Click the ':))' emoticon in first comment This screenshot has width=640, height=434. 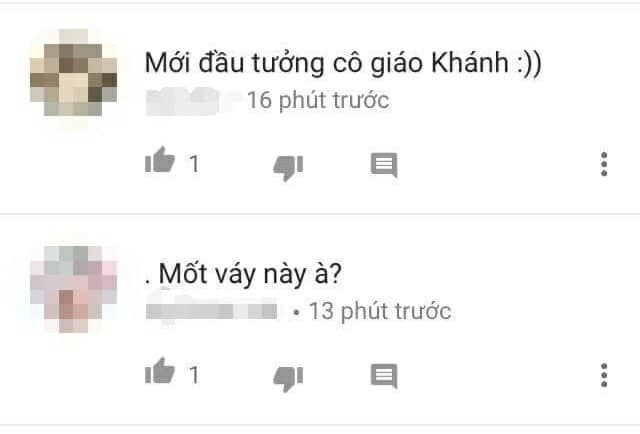tap(529, 64)
